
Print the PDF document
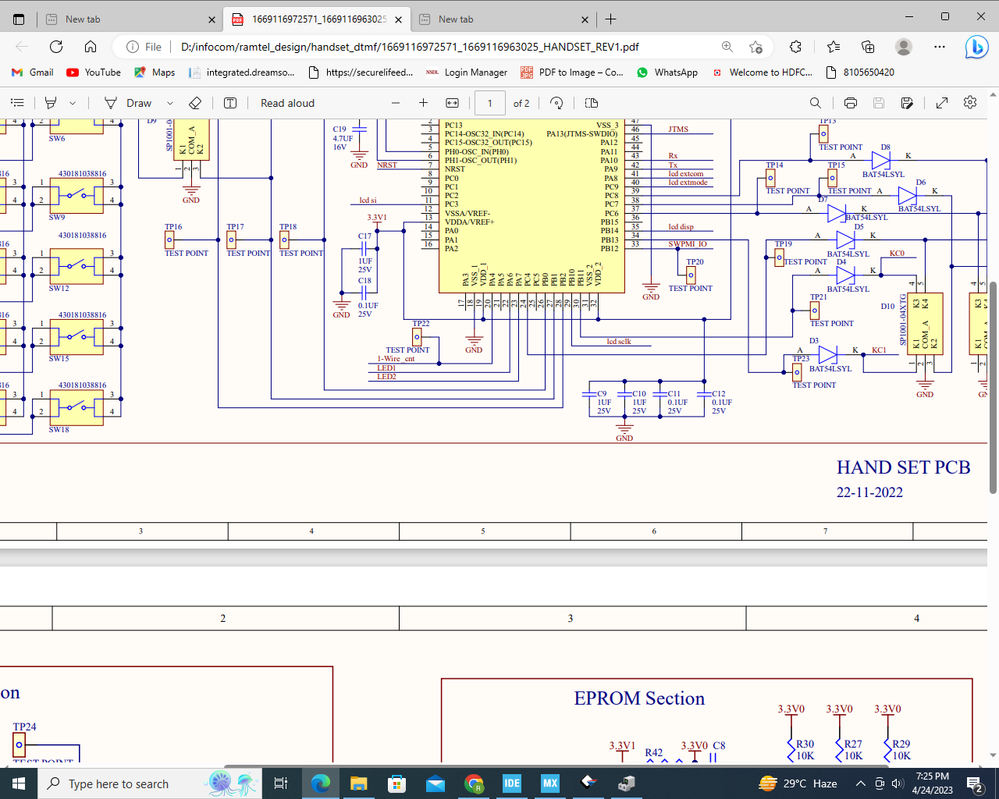coord(850,103)
